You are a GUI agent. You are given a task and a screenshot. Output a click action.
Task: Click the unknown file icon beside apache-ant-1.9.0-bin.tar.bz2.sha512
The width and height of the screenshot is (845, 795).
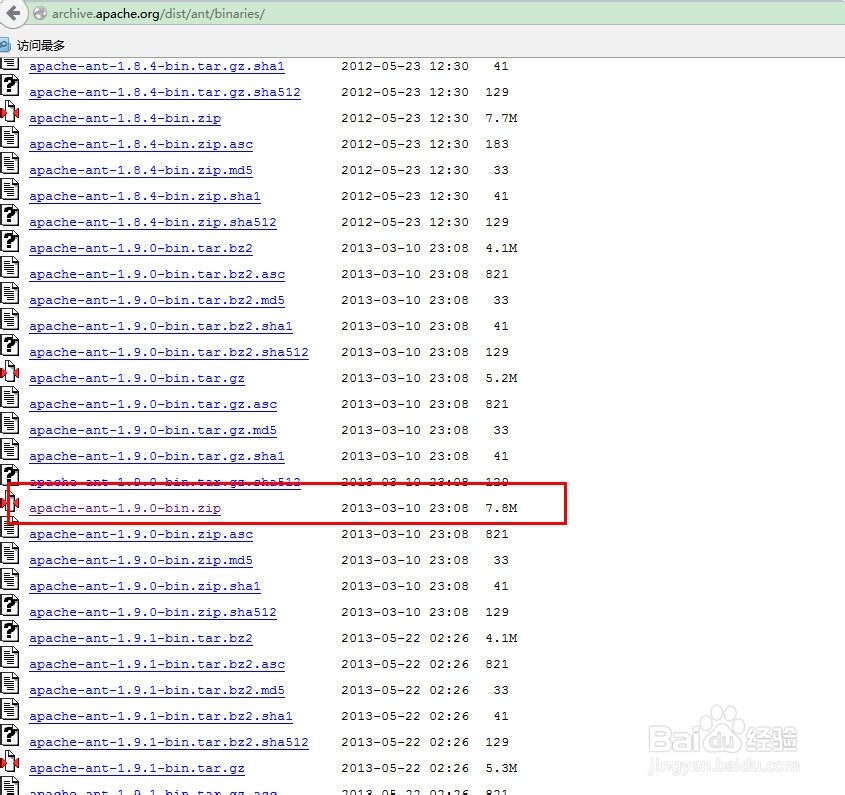10,345
